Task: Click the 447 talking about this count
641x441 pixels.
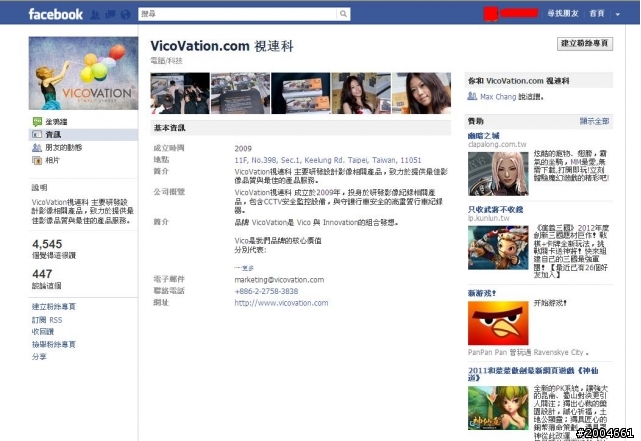Action: [42, 274]
